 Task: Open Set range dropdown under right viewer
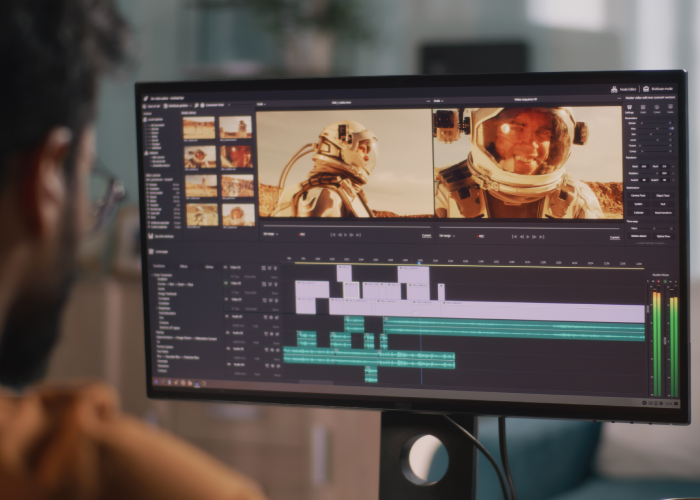pos(446,236)
